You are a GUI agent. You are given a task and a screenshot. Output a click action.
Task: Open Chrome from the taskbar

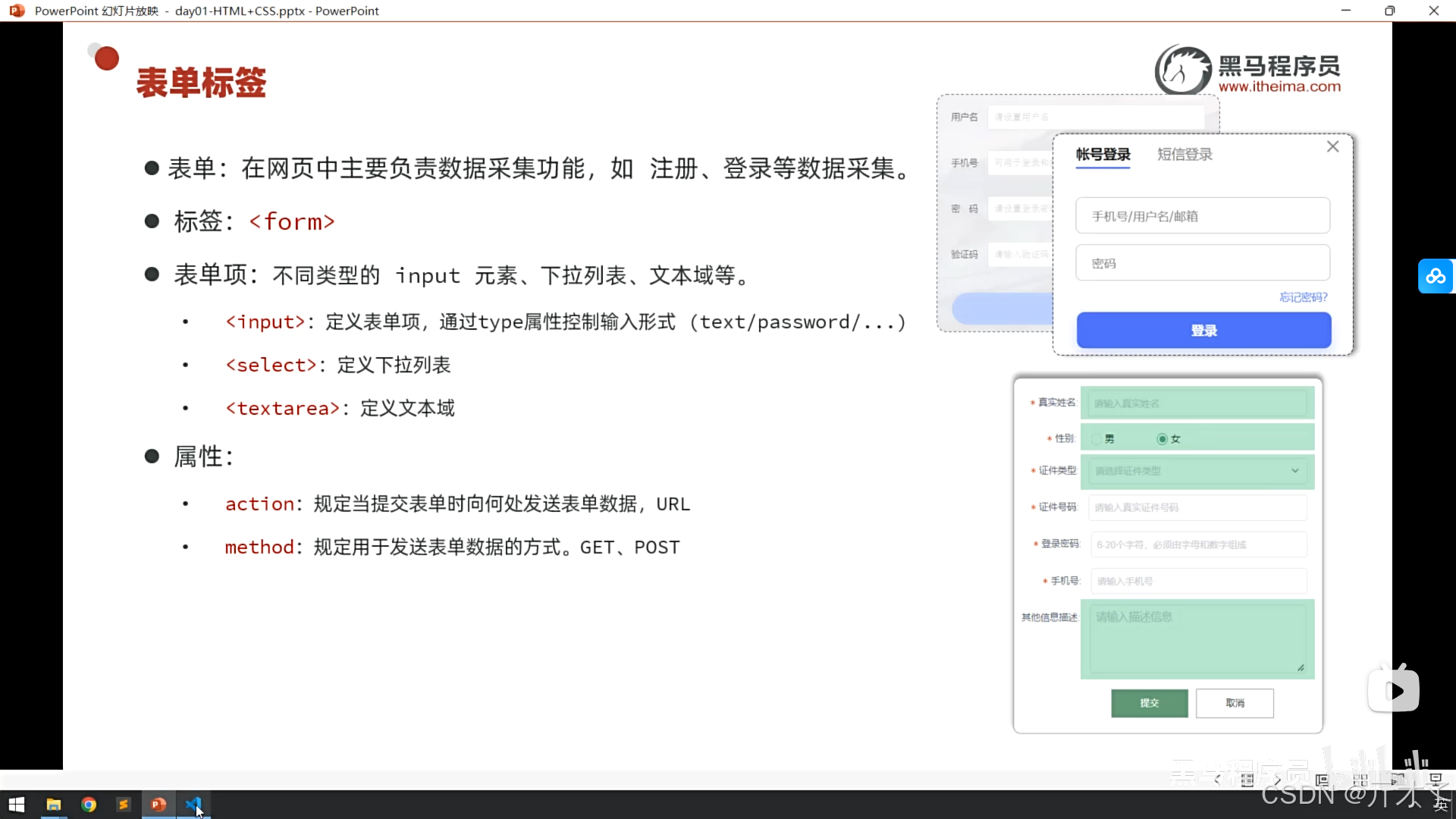tap(89, 805)
